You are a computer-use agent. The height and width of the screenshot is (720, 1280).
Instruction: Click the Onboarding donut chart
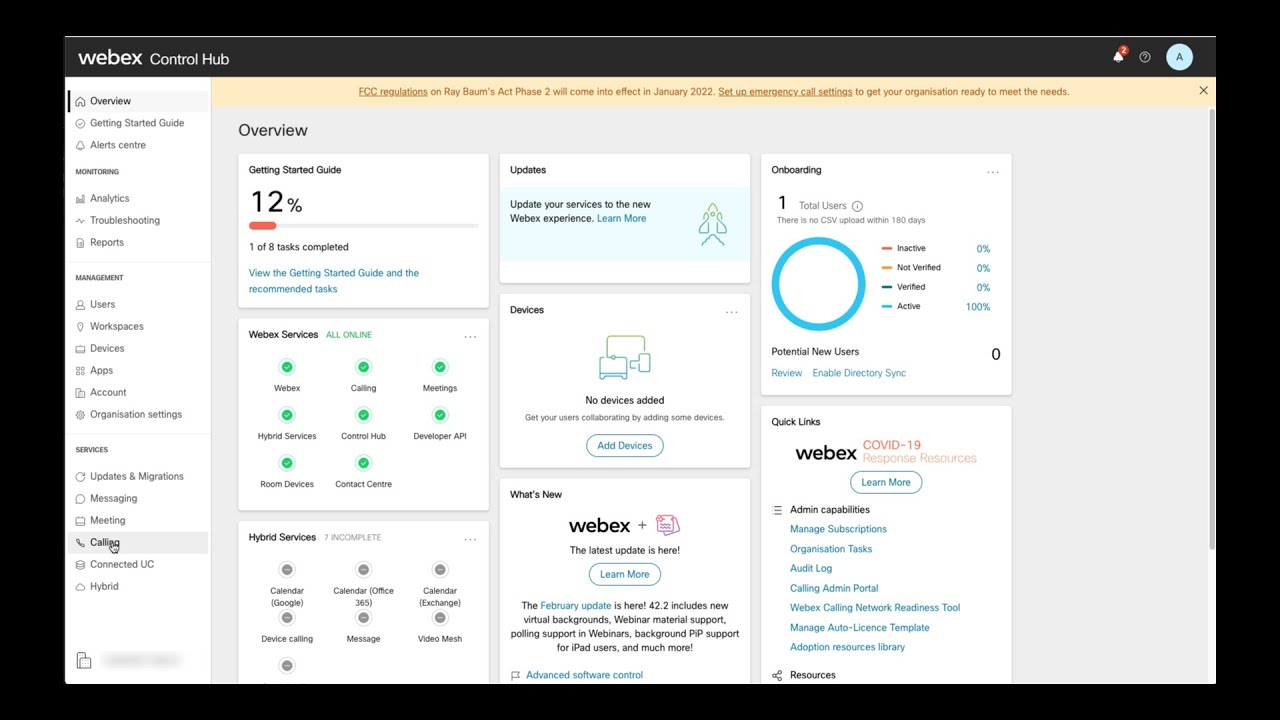click(x=818, y=284)
